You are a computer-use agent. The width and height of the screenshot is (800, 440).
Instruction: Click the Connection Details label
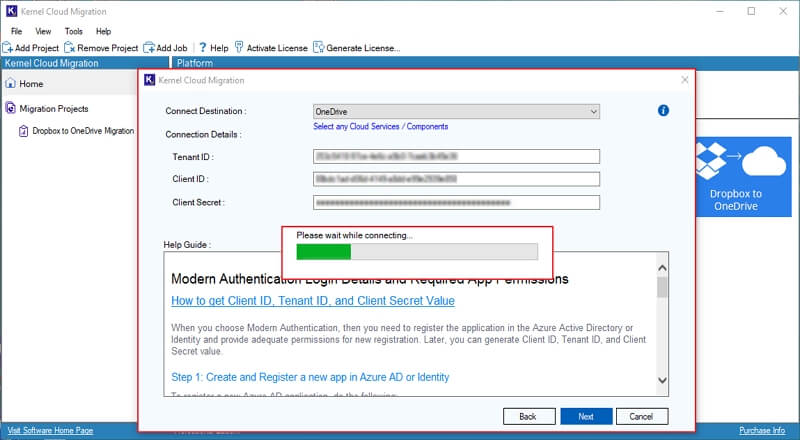tap(204, 135)
